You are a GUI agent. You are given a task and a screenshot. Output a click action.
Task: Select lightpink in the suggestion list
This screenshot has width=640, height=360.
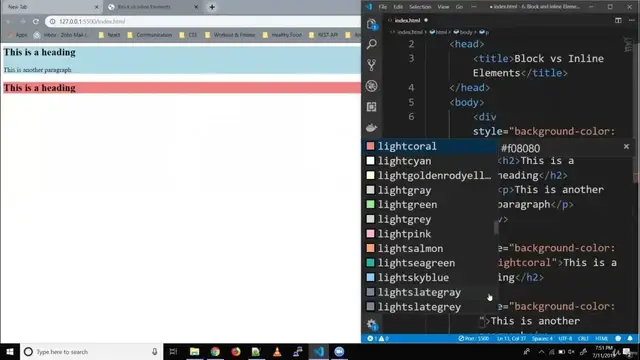pyautogui.click(x=430, y=234)
